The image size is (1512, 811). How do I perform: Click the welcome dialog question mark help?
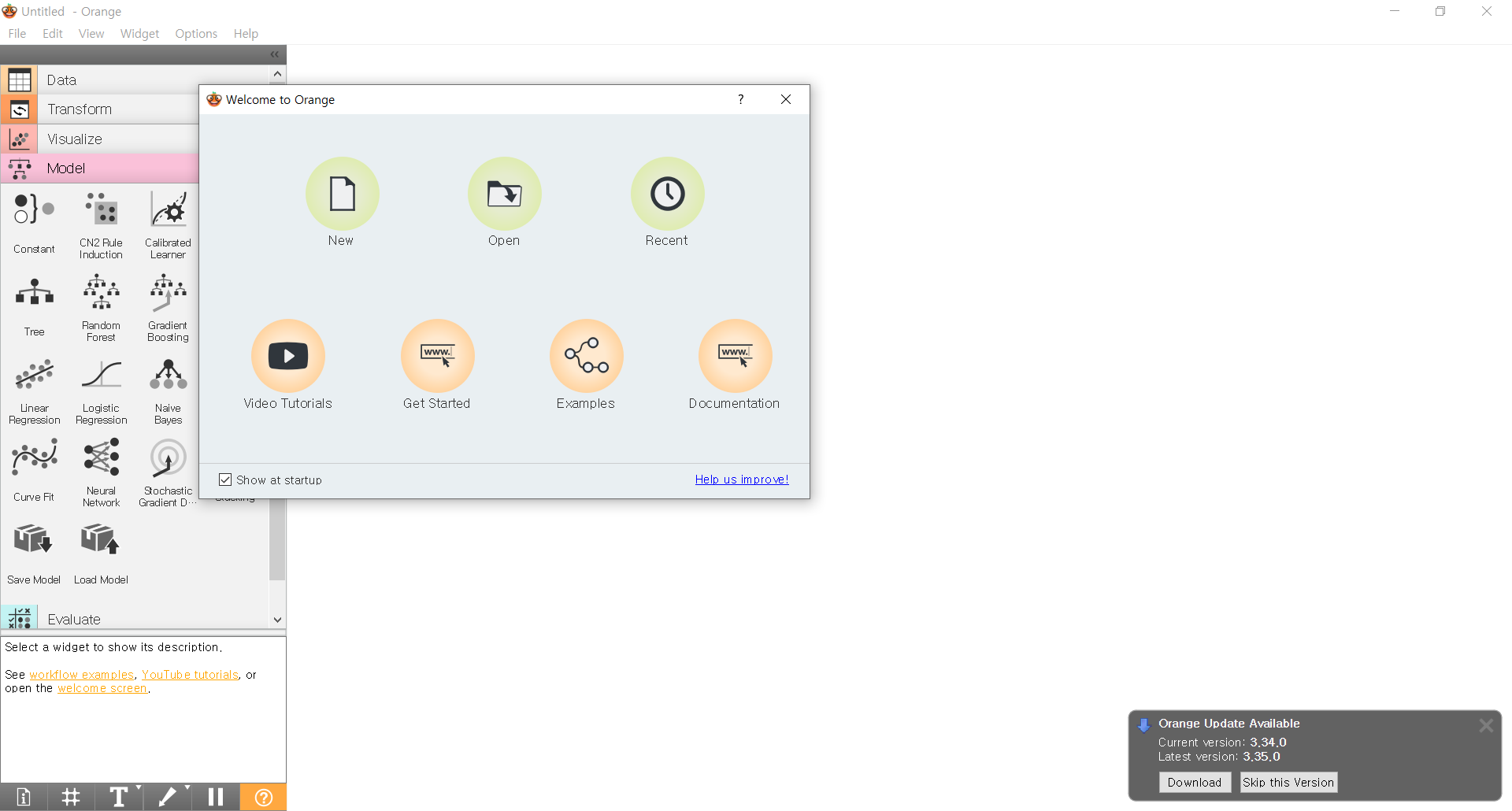coord(741,99)
